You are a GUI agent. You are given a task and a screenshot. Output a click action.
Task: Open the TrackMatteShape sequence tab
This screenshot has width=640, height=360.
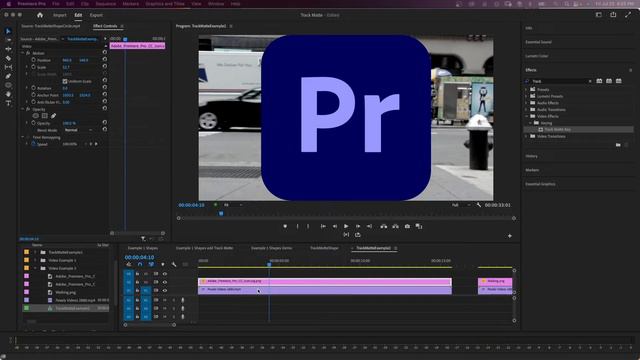[x=324, y=248]
